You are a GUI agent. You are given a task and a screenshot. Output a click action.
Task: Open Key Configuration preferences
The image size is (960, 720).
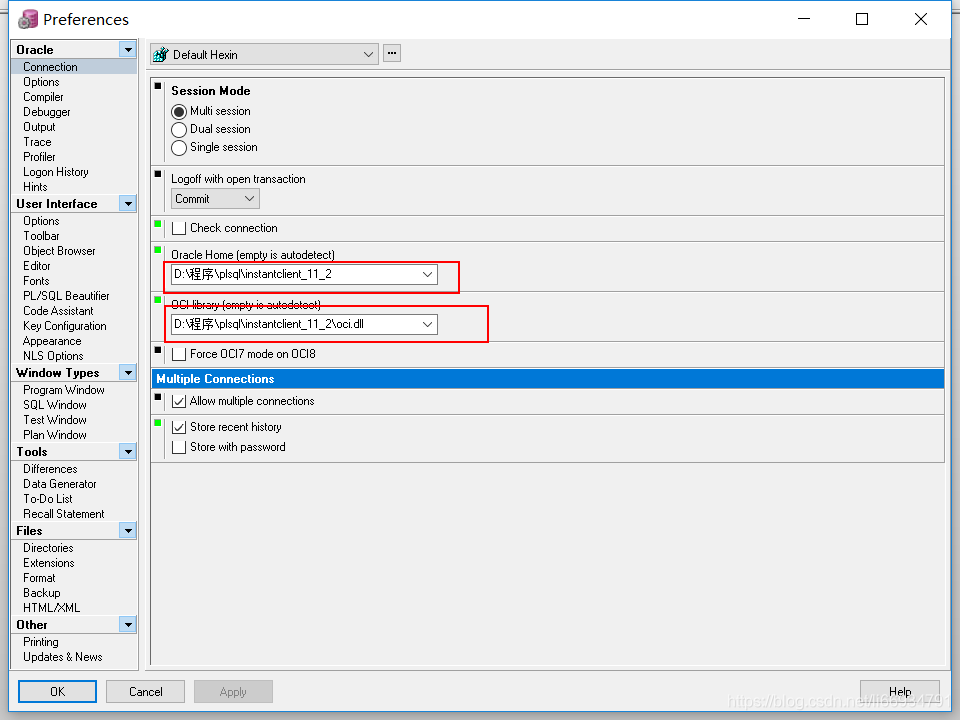click(x=65, y=326)
